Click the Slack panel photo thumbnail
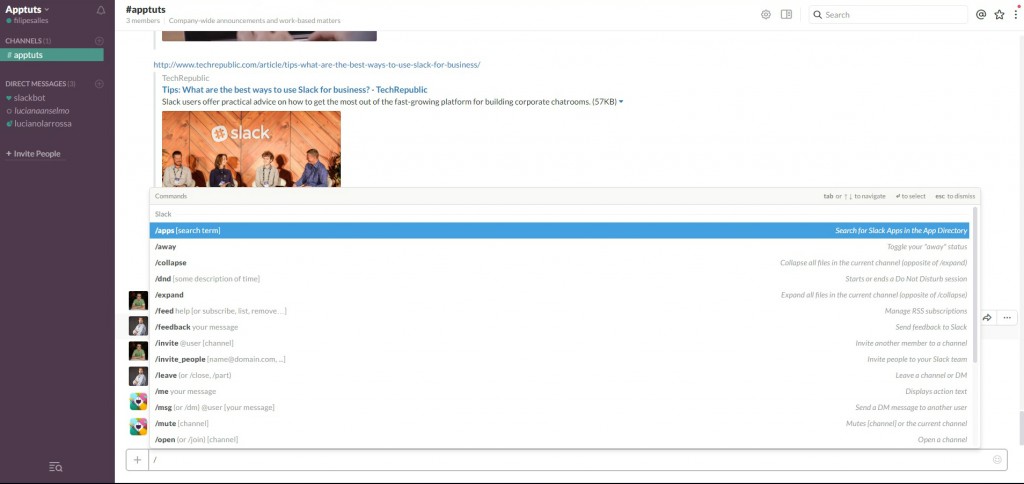This screenshot has height=484, width=1024. pos(251,149)
